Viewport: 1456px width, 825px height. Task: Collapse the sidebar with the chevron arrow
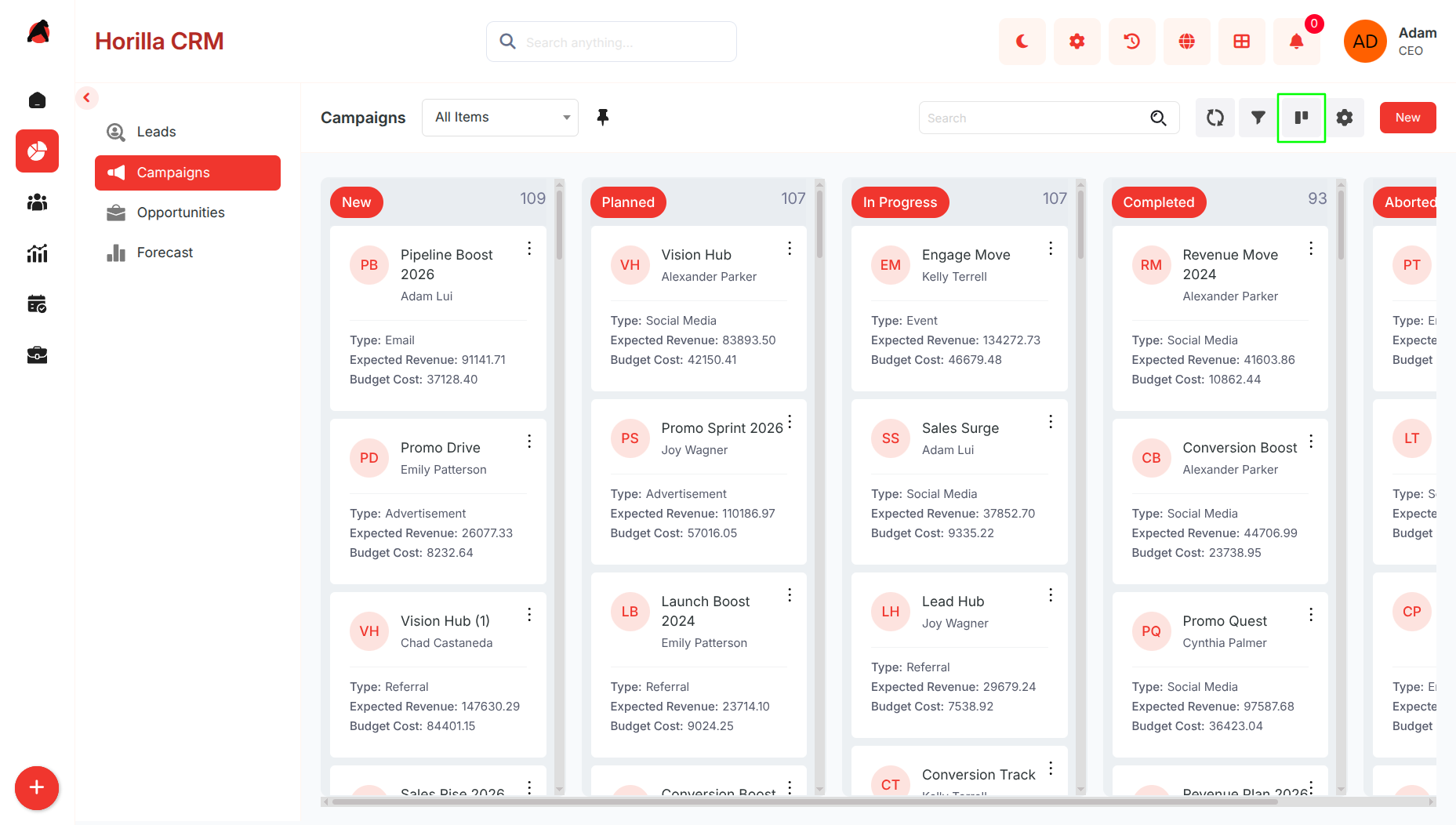tap(86, 98)
